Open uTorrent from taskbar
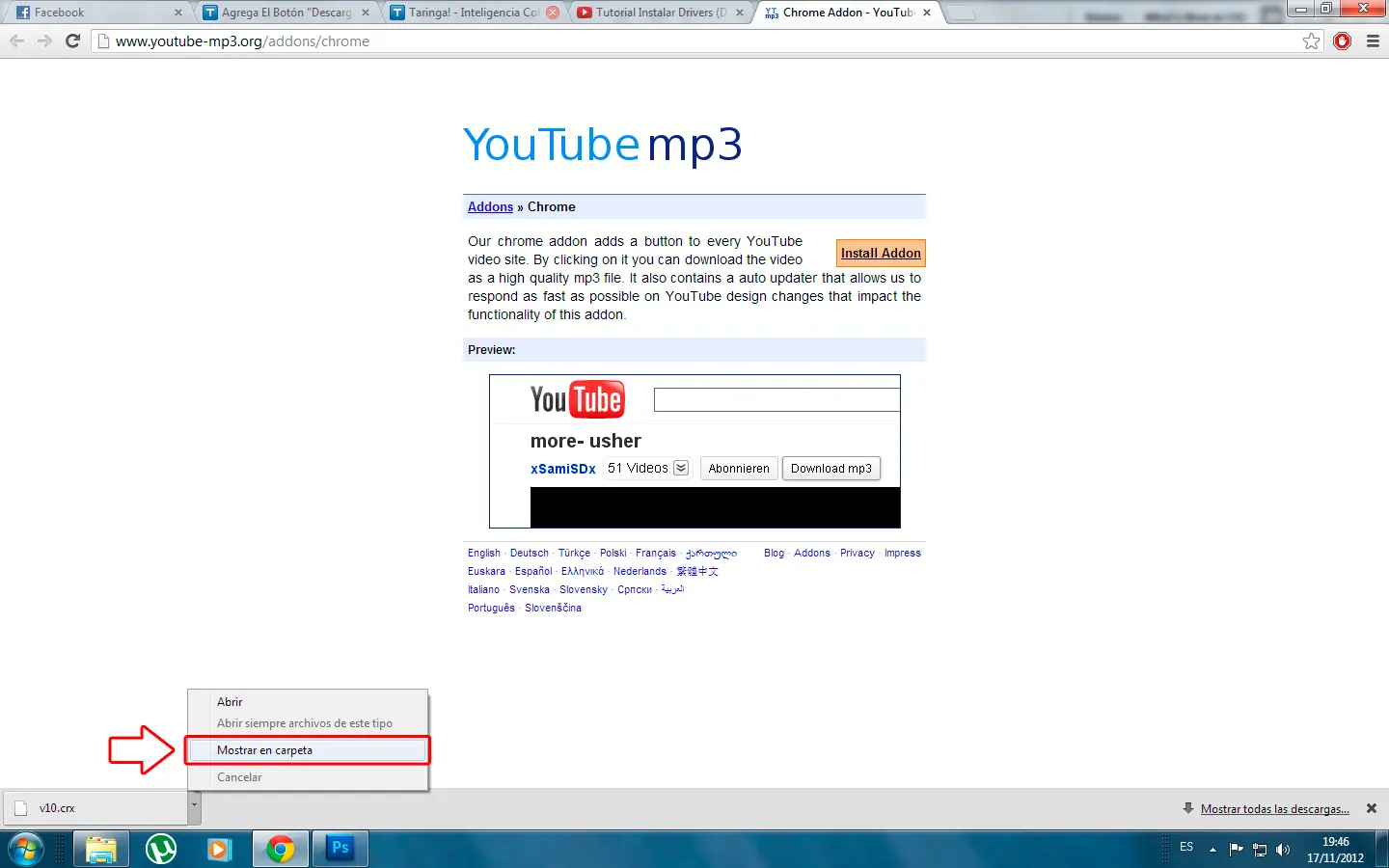Image resolution: width=1389 pixels, height=868 pixels. pyautogui.click(x=161, y=850)
